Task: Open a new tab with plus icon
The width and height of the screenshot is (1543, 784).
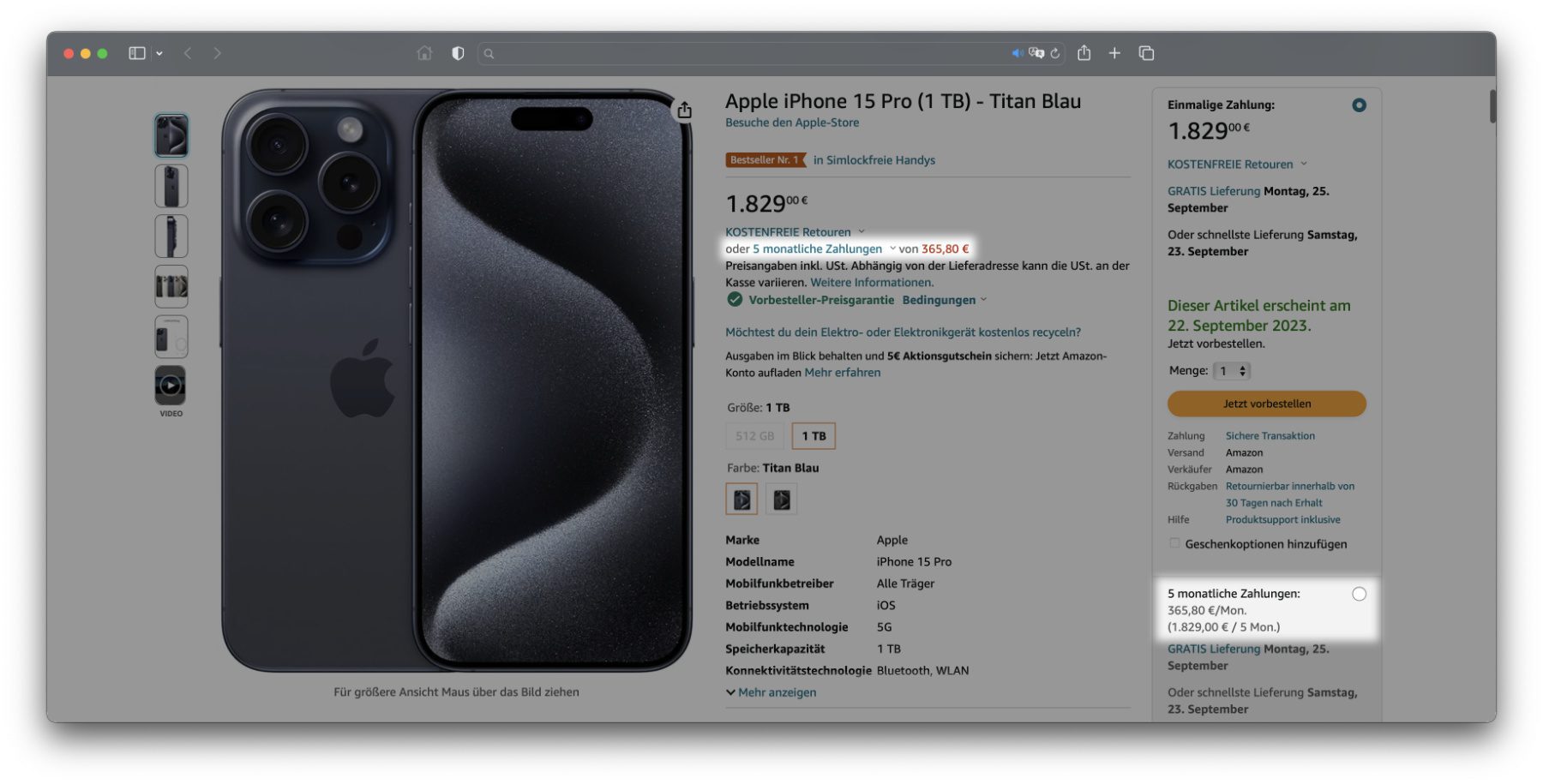Action: 1114,53
